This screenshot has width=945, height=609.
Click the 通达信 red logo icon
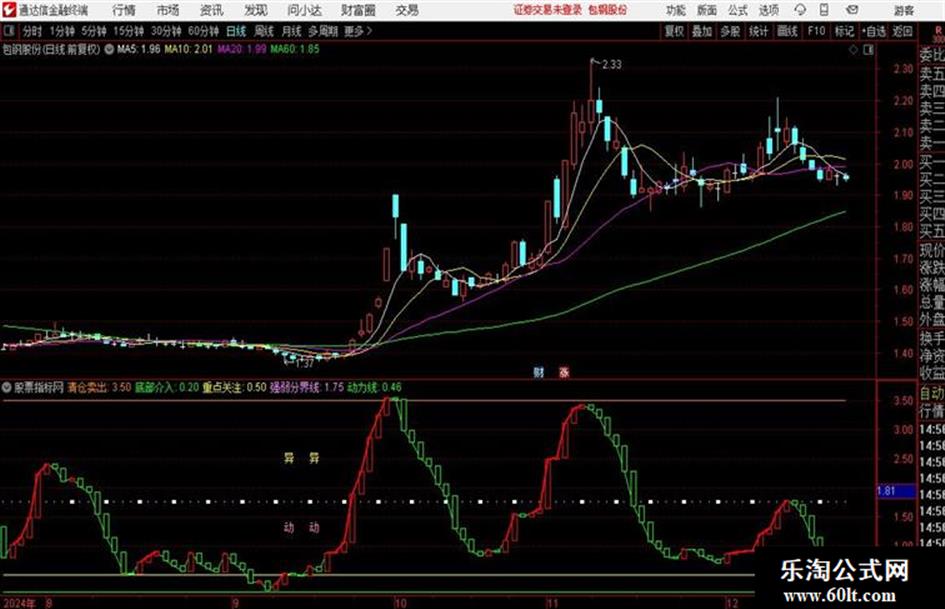coord(8,10)
